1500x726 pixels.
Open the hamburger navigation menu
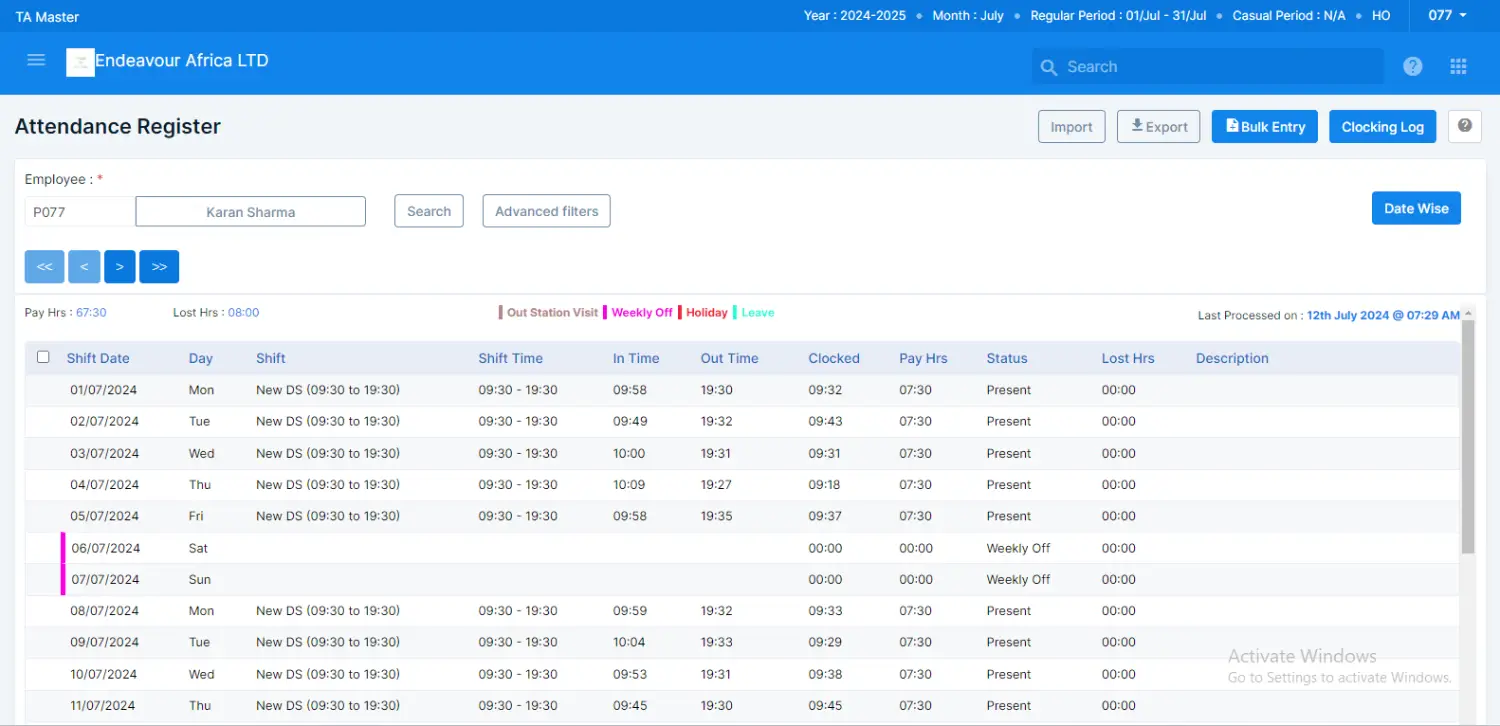coord(36,60)
